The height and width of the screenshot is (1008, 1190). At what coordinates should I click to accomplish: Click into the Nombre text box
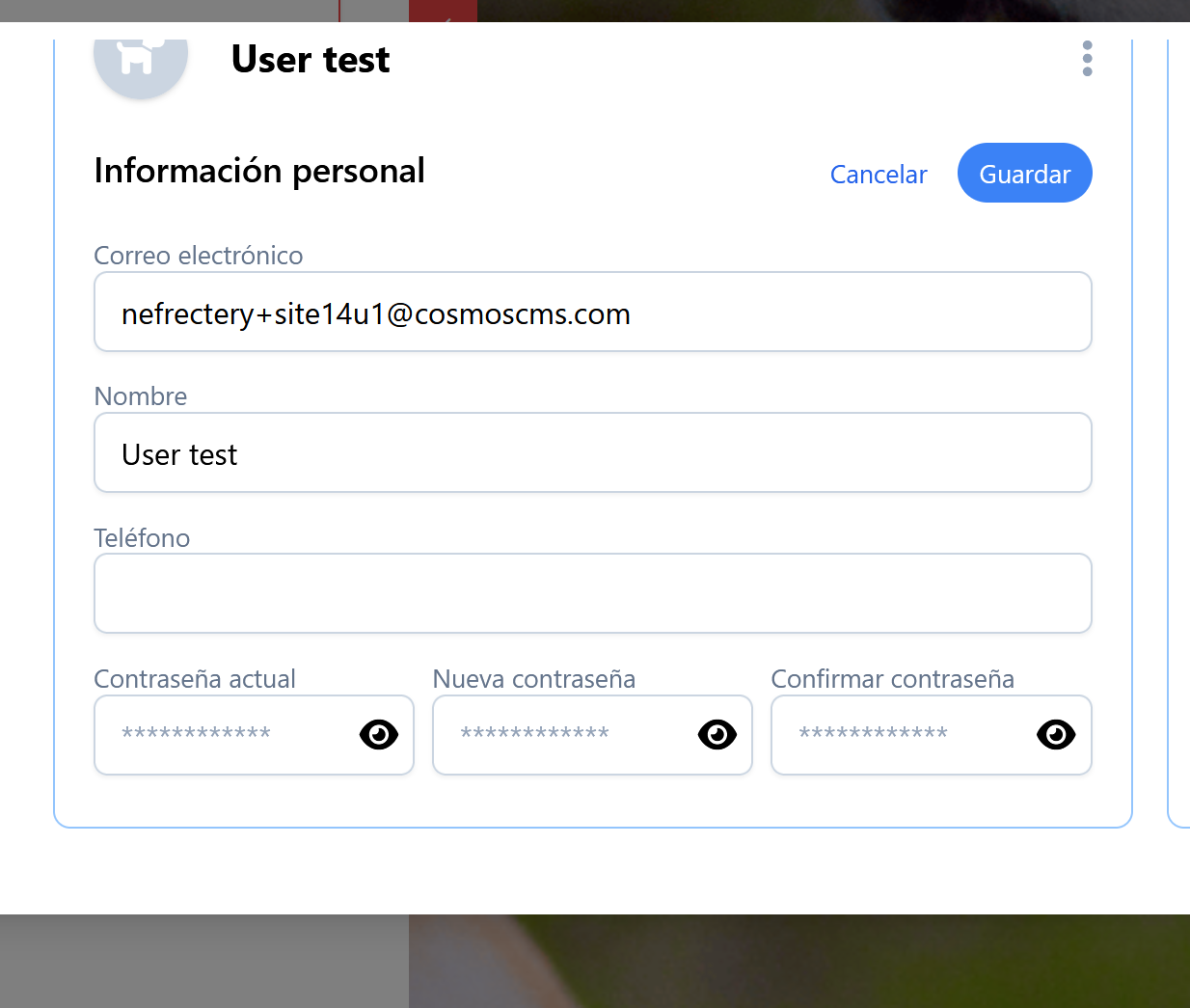pos(592,453)
